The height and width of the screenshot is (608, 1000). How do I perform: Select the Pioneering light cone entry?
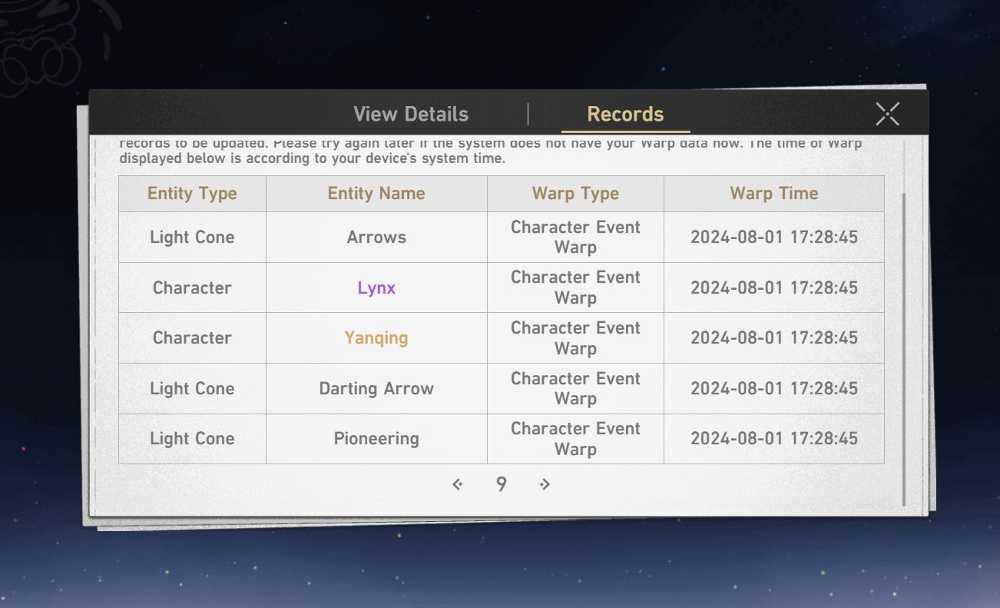[376, 439]
